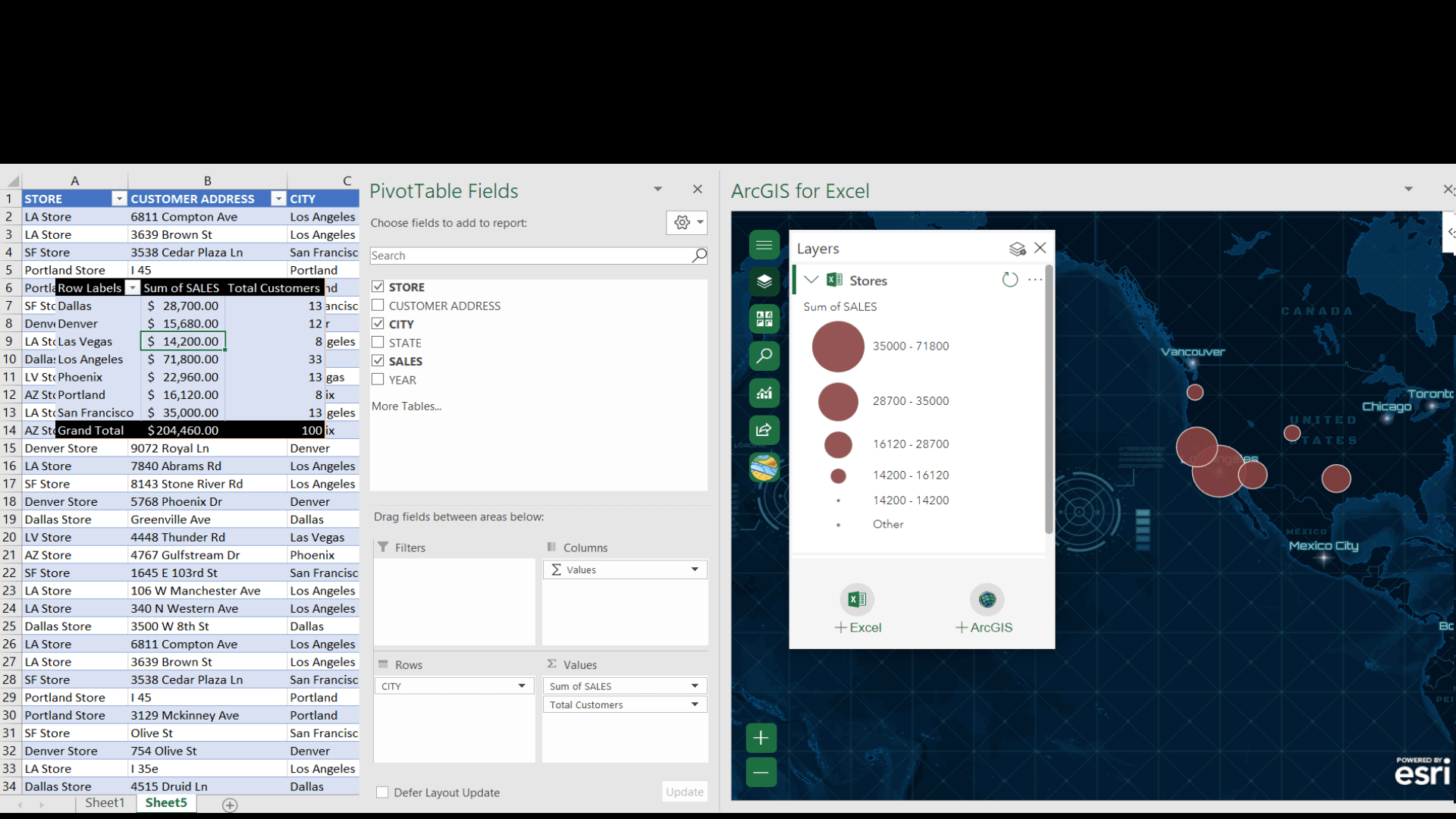Zoom in on the map with plus button
This screenshot has width=1456, height=819.
click(761, 738)
